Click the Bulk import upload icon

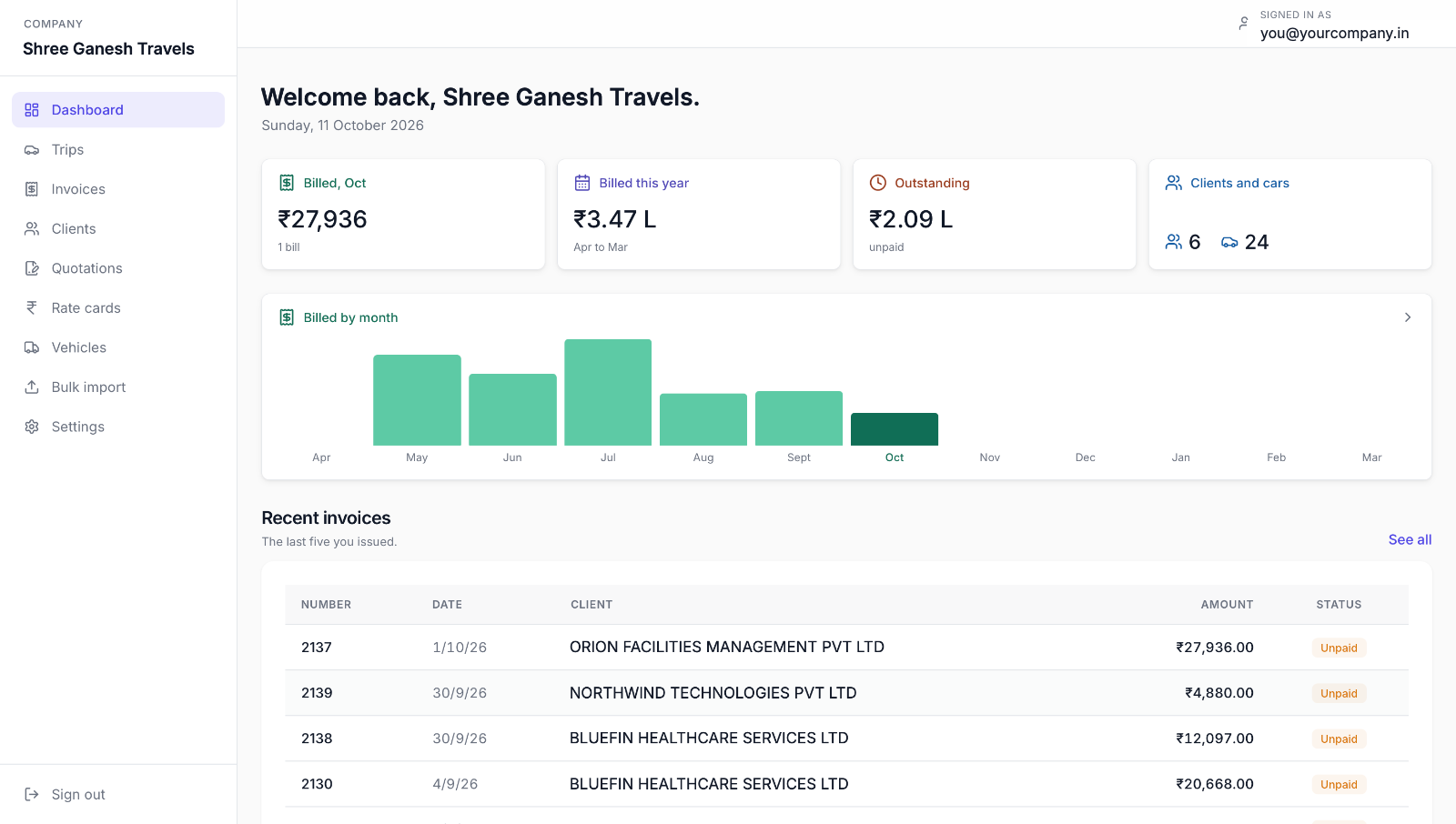(x=32, y=387)
